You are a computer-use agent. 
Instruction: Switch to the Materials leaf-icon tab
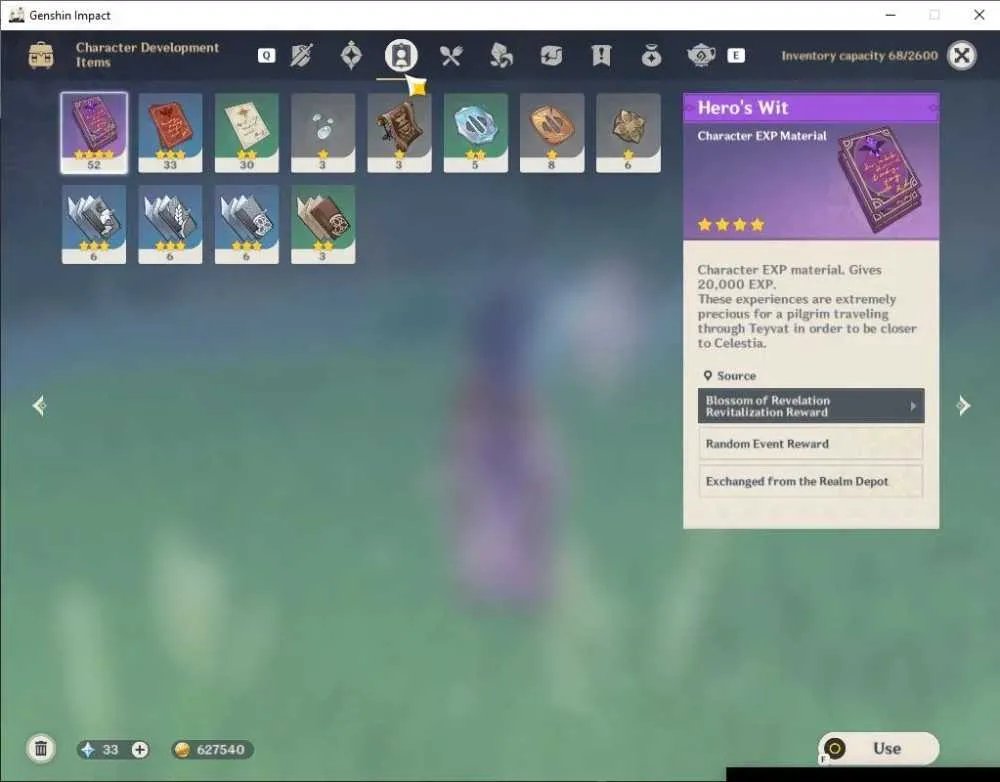[501, 56]
